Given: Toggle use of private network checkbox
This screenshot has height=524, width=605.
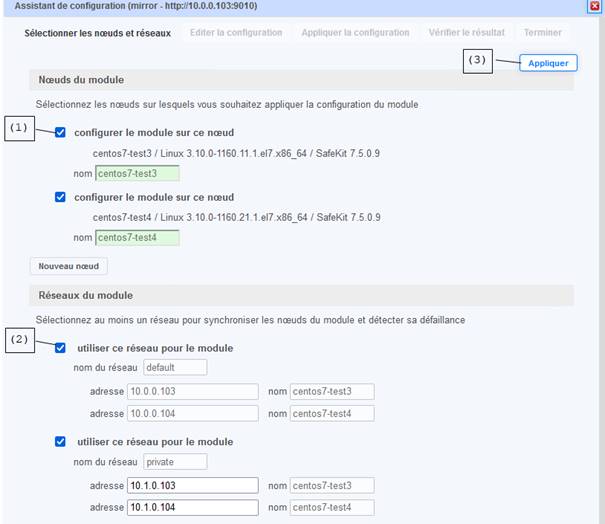Looking at the screenshot, I should (61, 441).
